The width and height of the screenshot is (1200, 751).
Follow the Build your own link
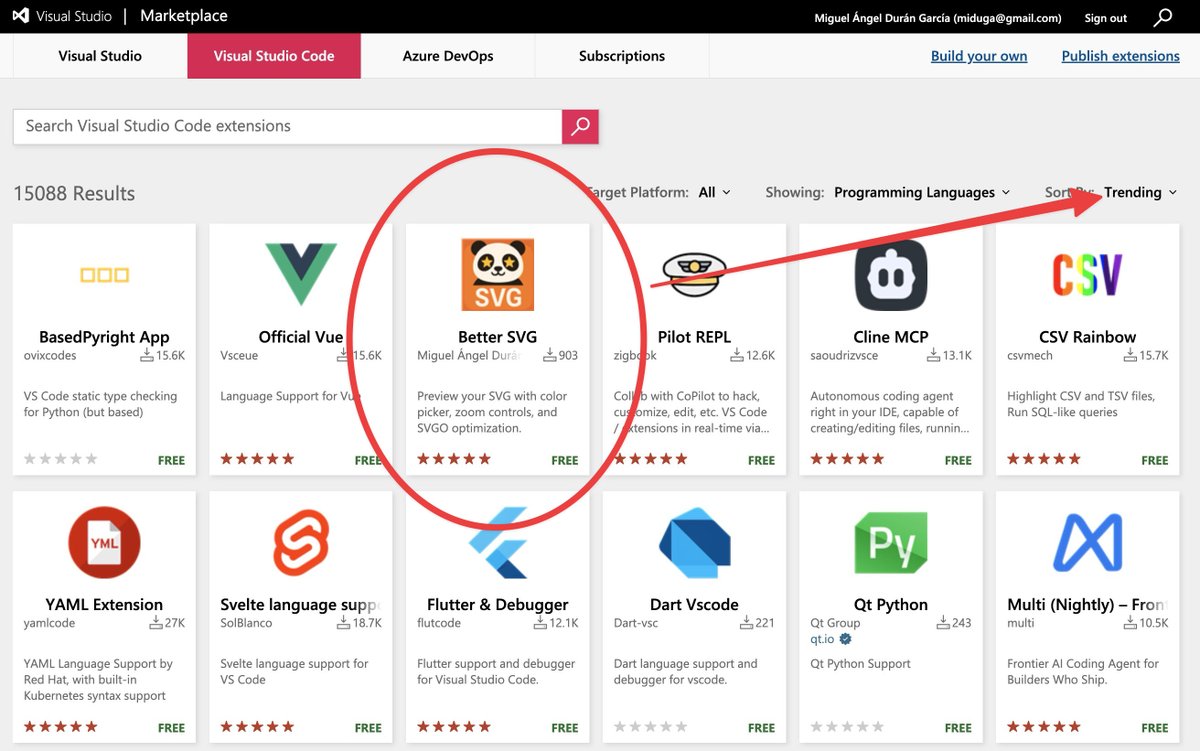[979, 56]
